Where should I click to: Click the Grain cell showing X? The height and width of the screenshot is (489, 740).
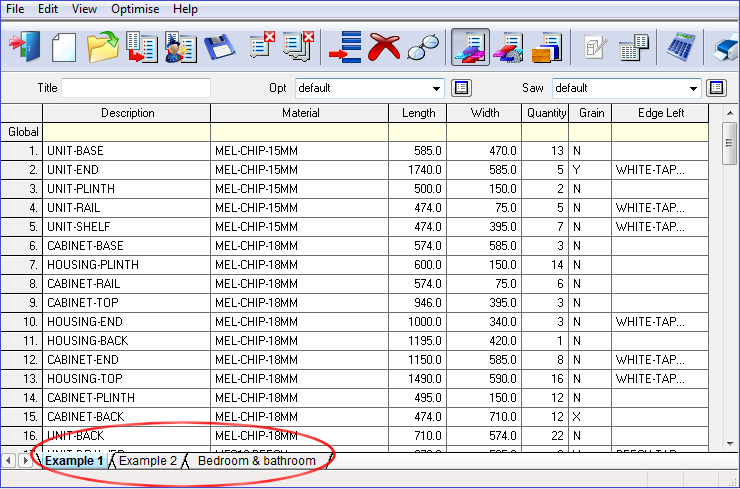[591, 417]
